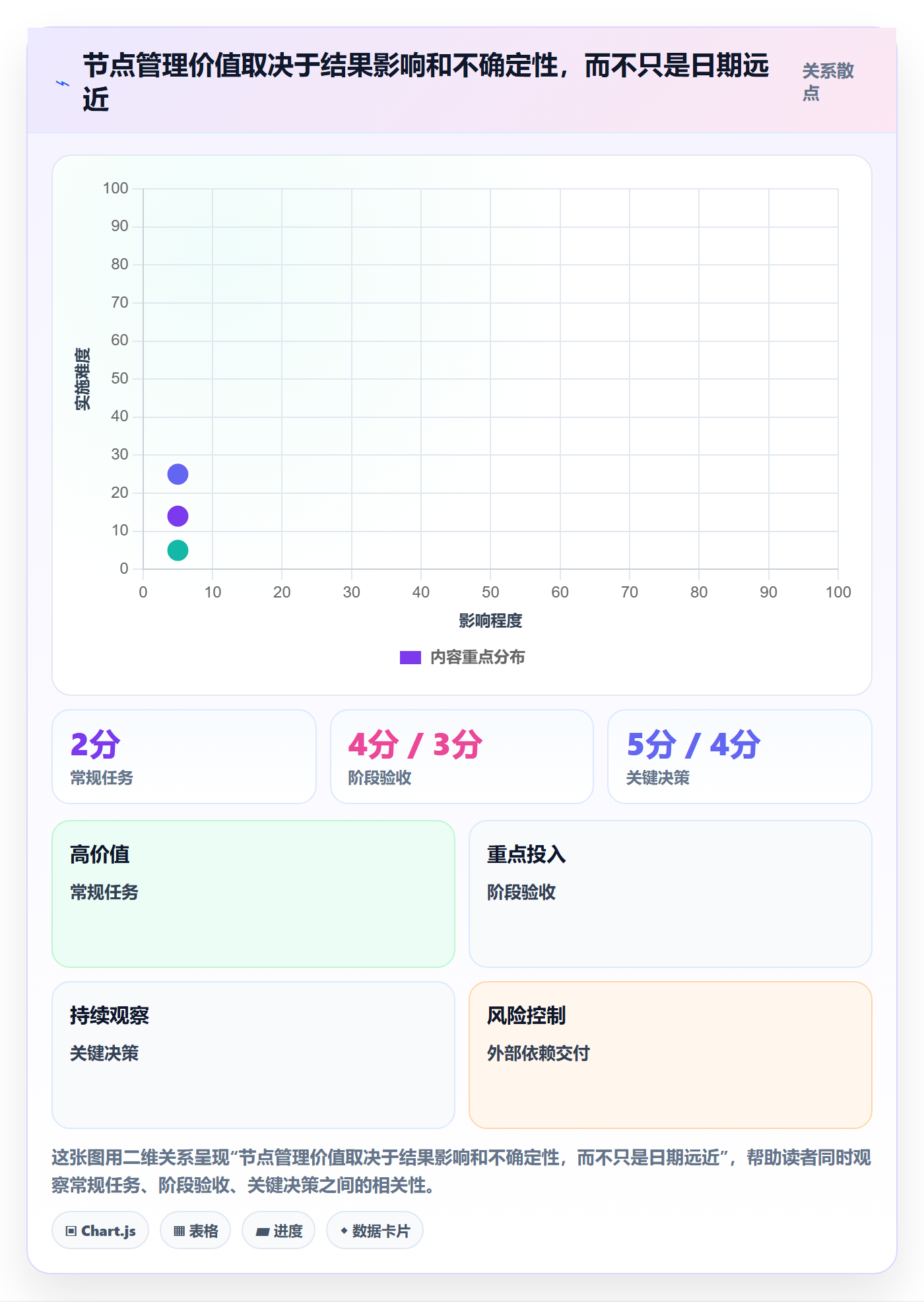Click the blue scatter point near 25
Image resolution: width=924 pixels, height=1302 pixels.
pos(178,474)
